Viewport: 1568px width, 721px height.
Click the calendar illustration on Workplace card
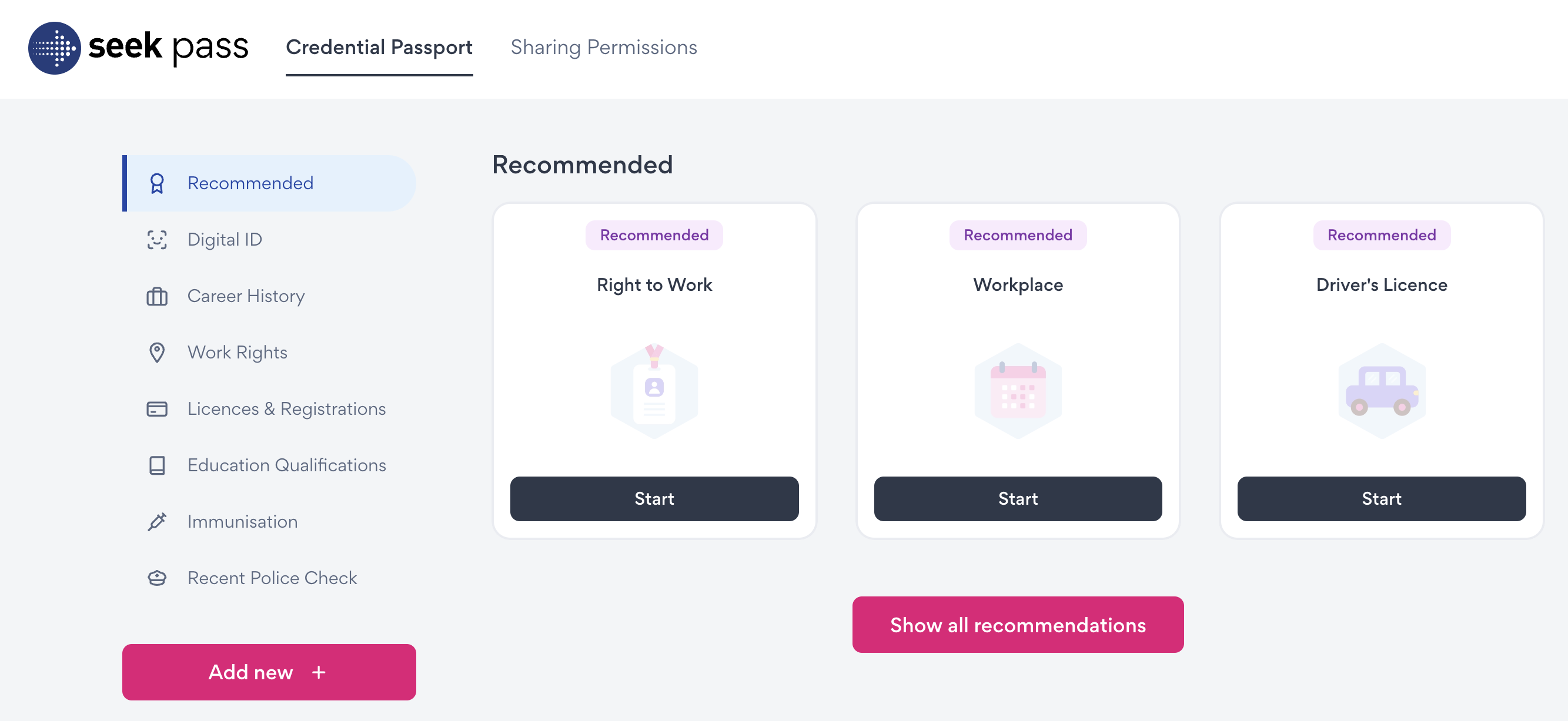click(1017, 391)
